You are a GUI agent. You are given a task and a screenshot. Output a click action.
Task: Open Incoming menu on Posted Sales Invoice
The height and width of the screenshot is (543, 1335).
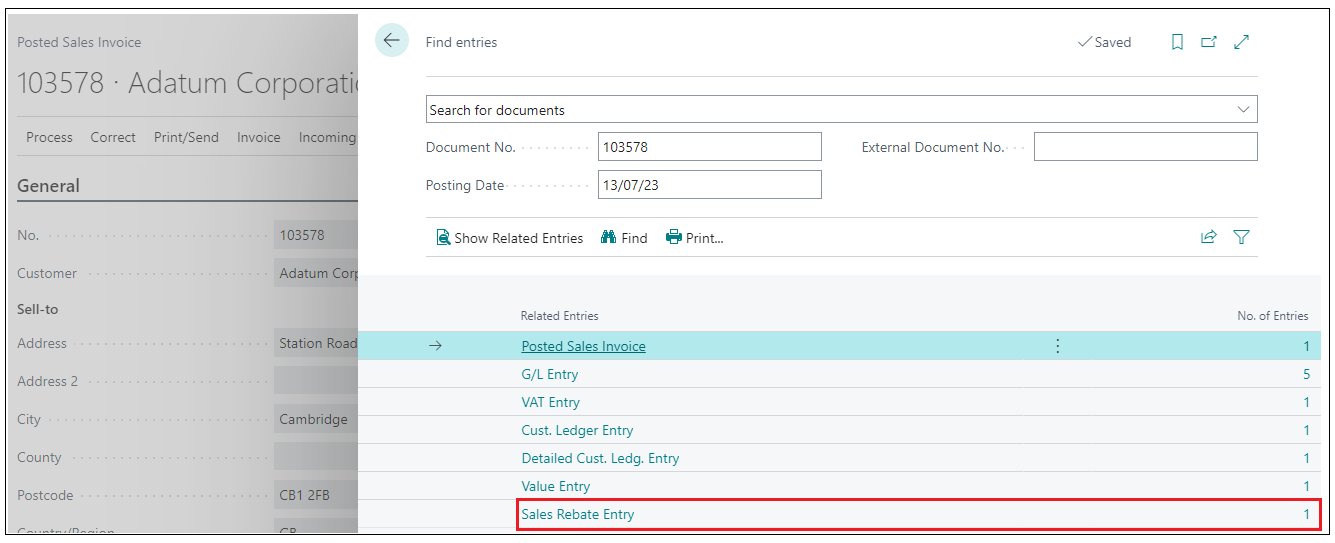pos(327,137)
